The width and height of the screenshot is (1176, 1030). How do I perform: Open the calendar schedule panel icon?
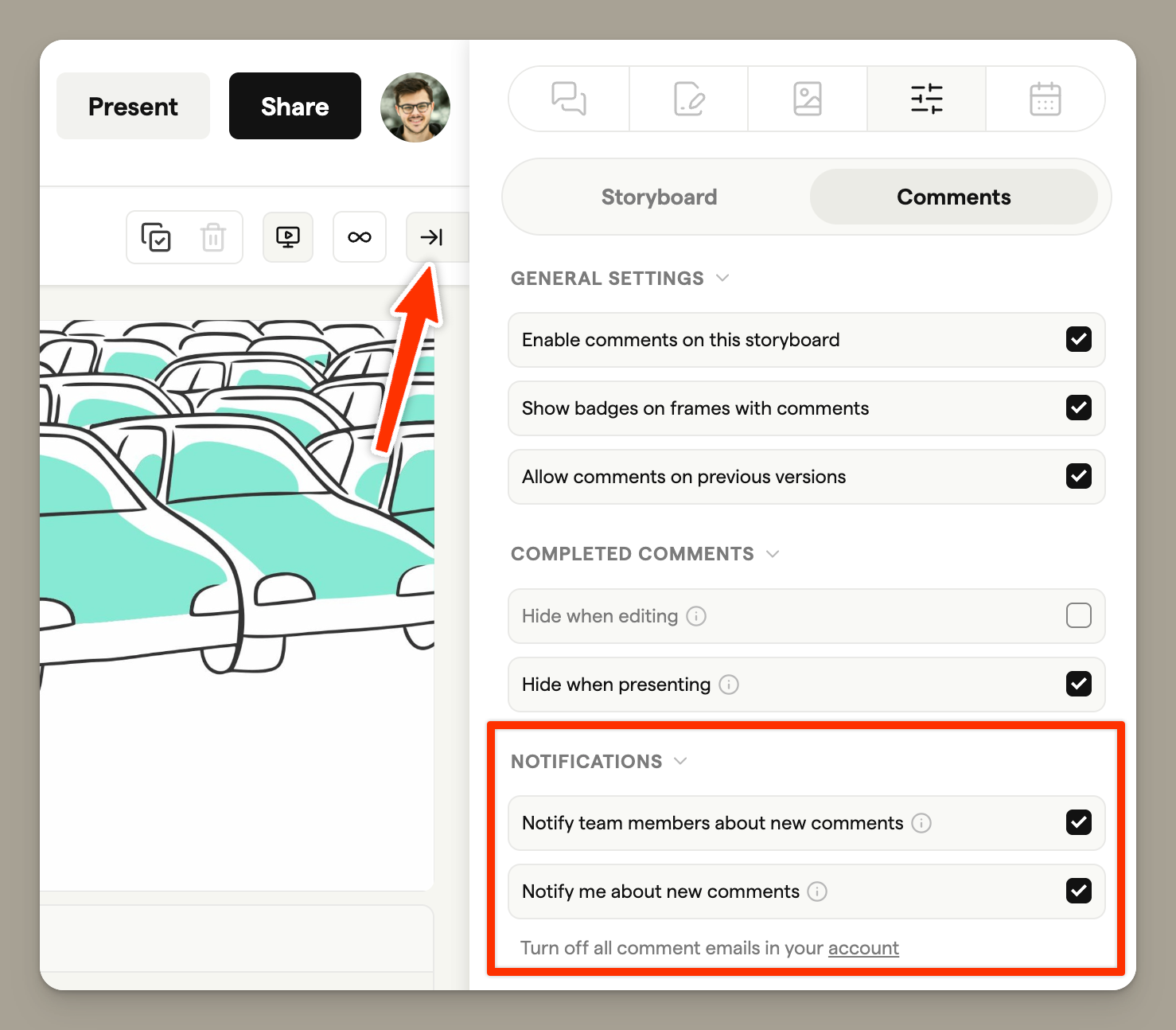(1046, 99)
